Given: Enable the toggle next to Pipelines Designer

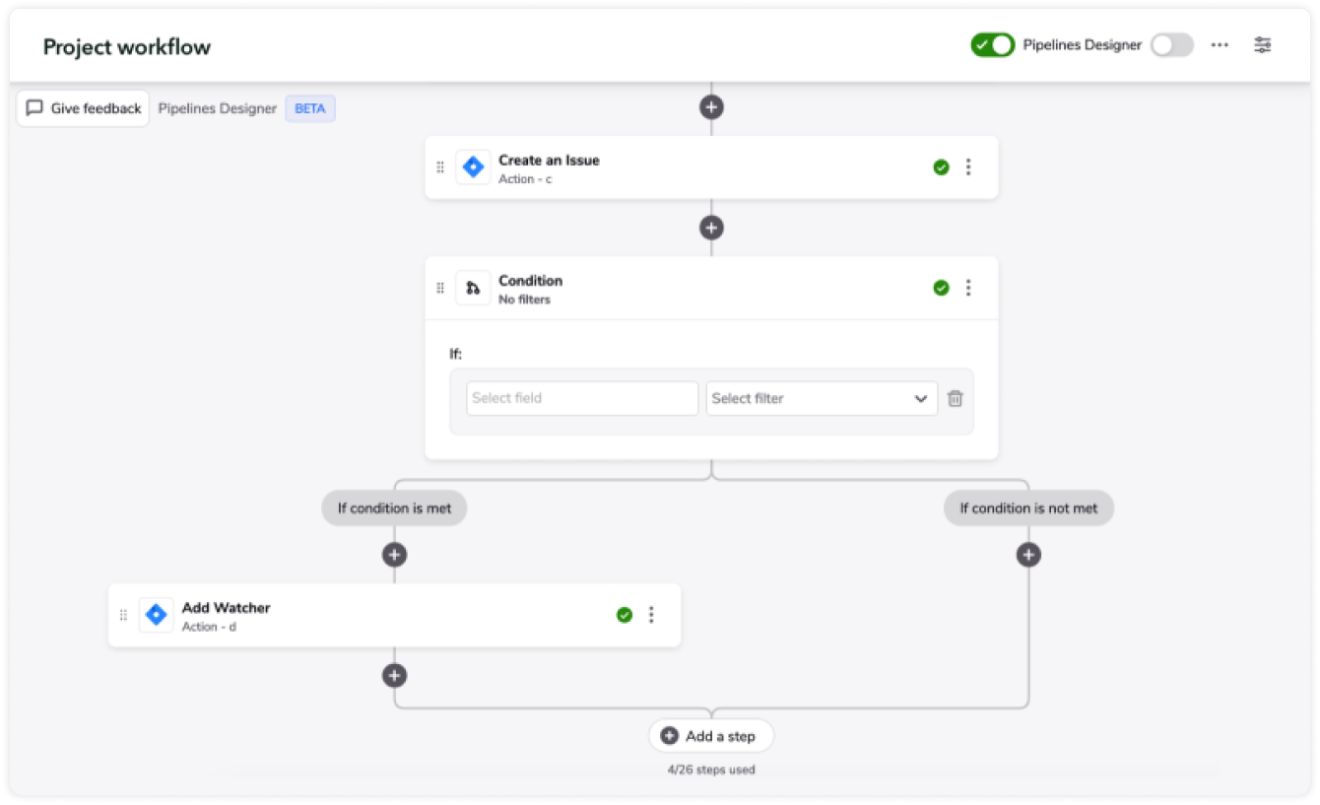Looking at the screenshot, I should (x=1172, y=44).
